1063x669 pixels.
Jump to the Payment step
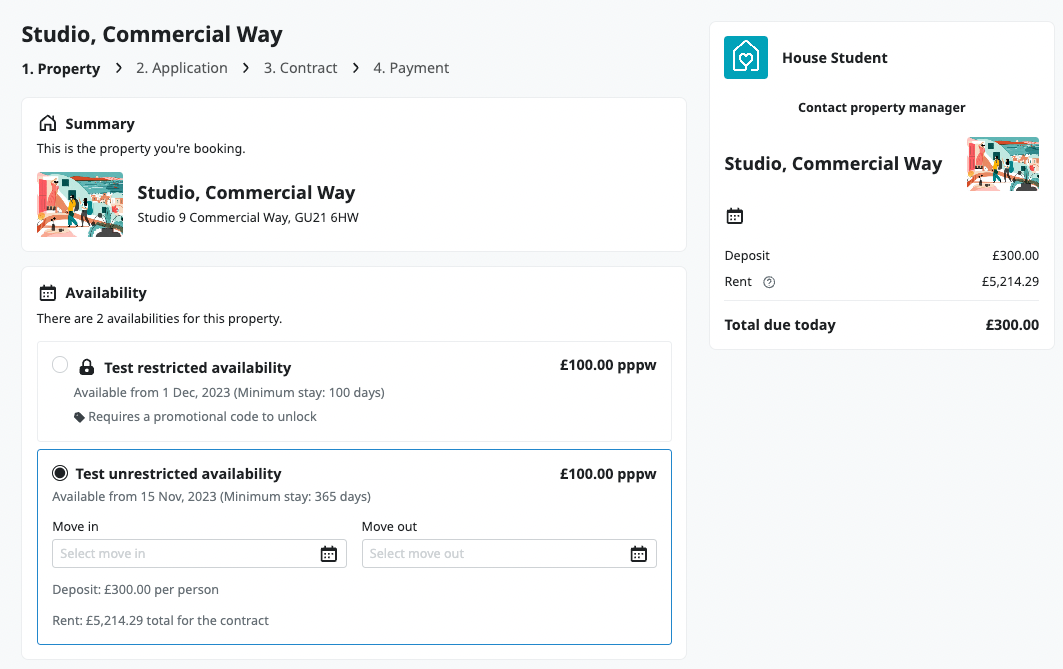tap(411, 68)
